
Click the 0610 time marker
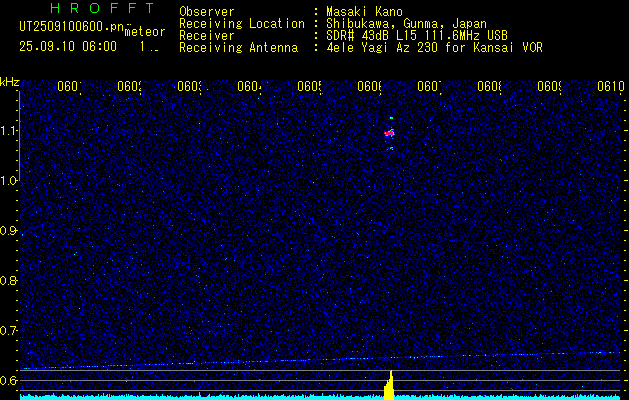611,86
